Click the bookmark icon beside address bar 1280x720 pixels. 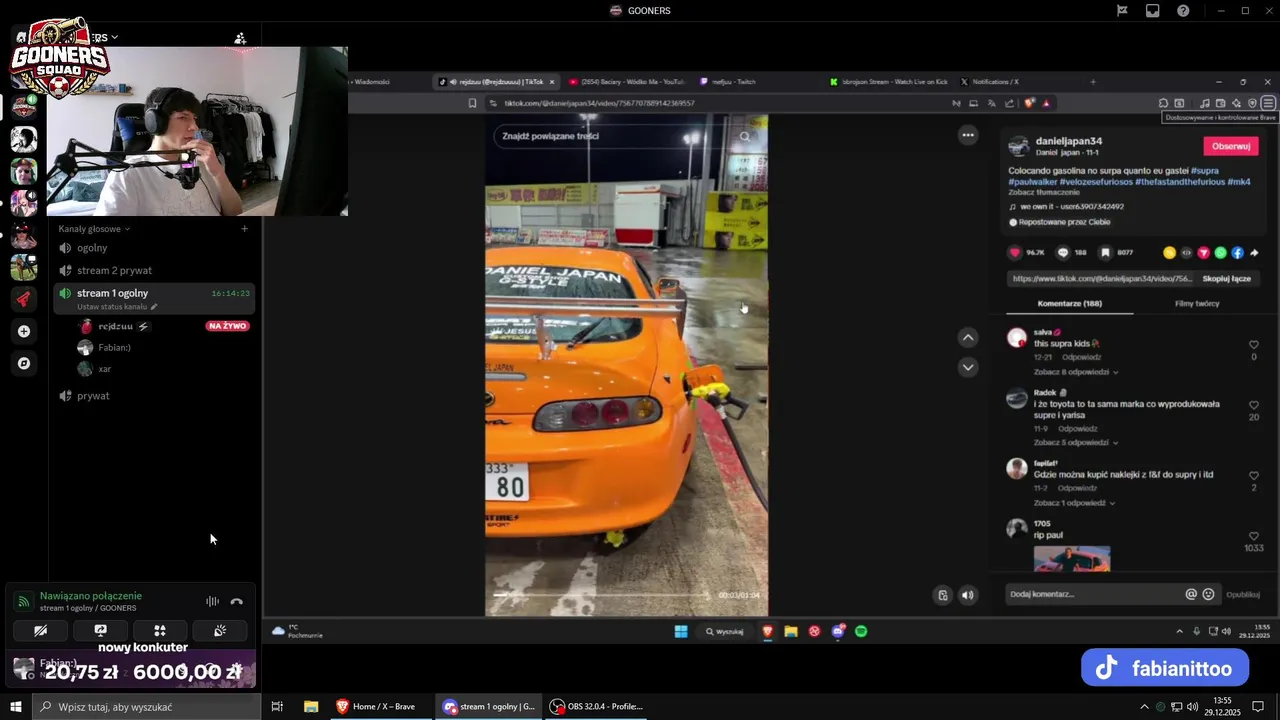[473, 103]
